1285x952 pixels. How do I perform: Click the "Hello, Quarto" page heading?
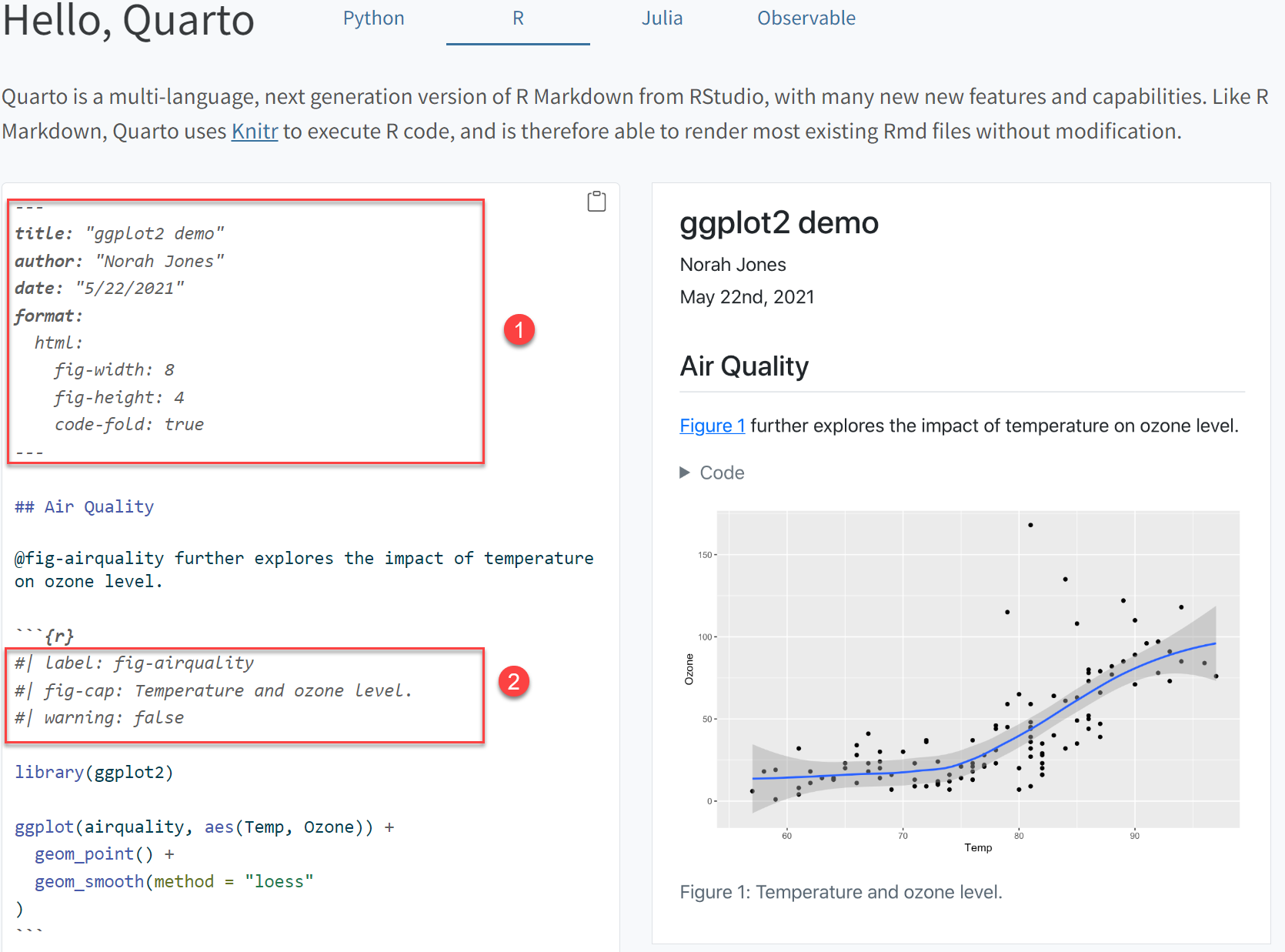point(128,21)
